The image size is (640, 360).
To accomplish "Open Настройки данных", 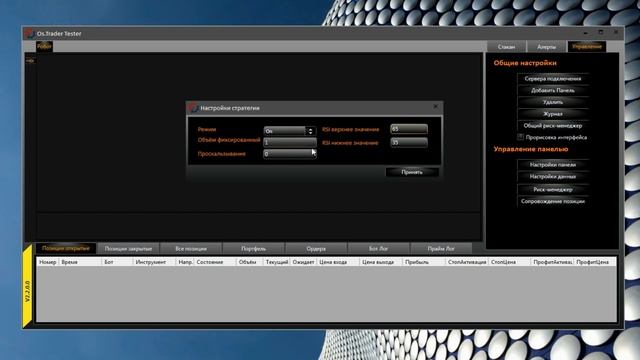I will (553, 176).
